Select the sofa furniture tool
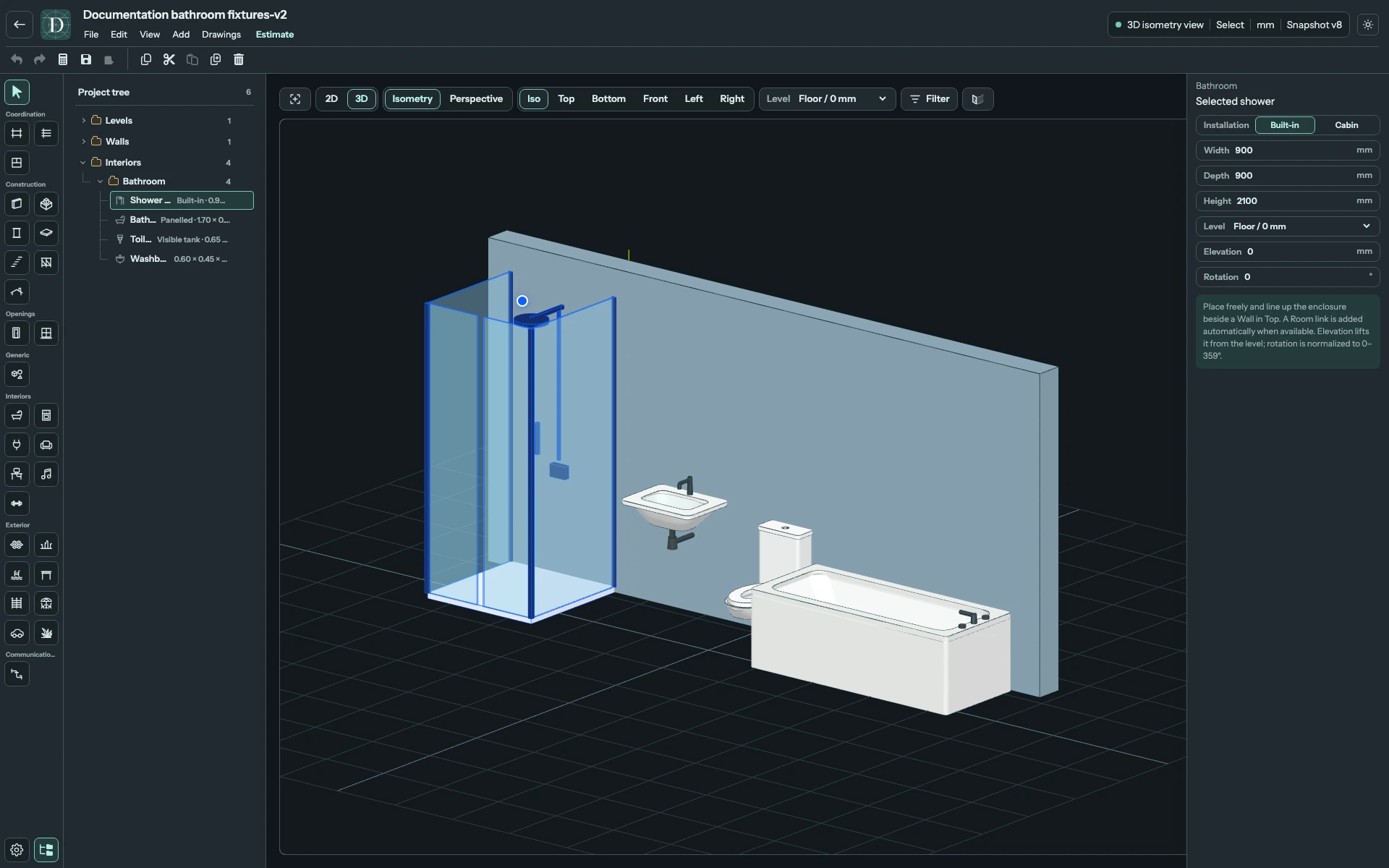This screenshot has height=868, width=1389. [x=46, y=445]
